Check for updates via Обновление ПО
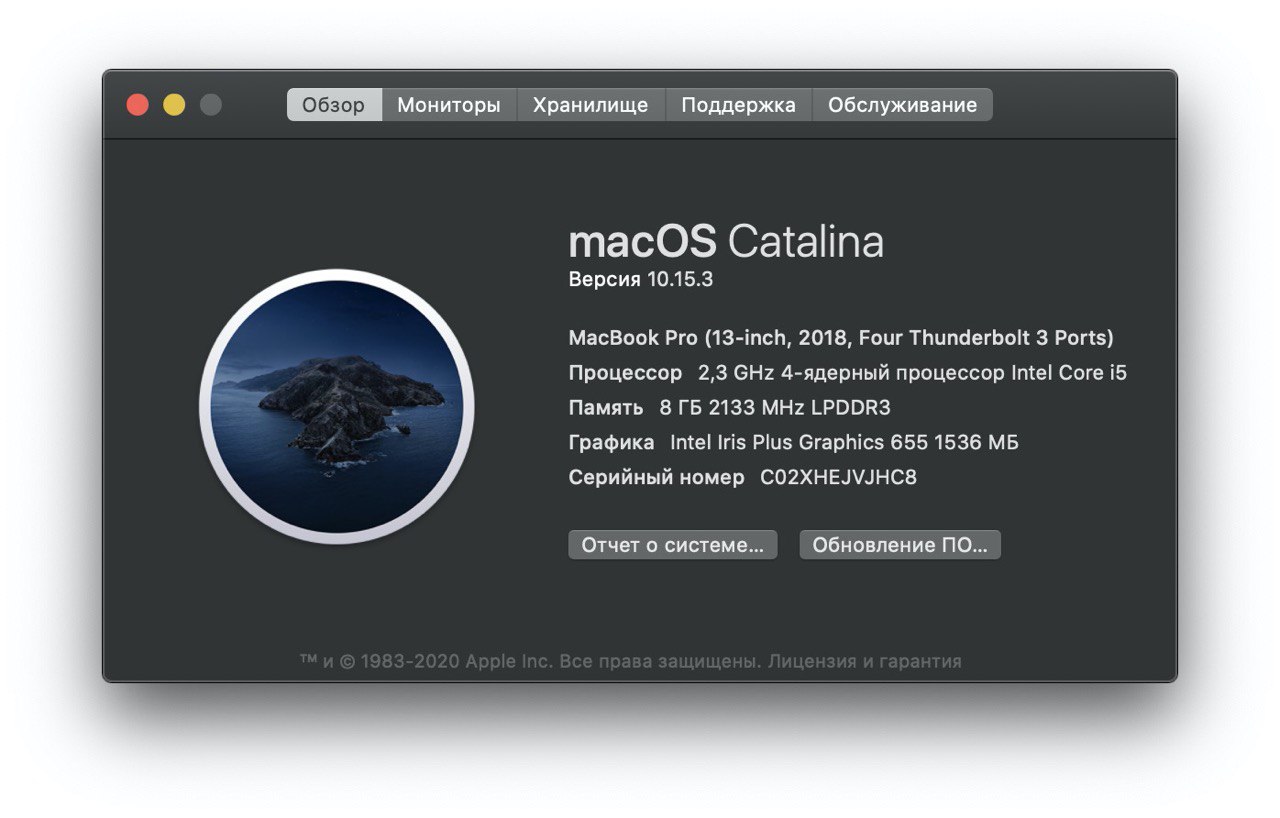Viewport: 1280px width, 818px height. click(x=900, y=545)
